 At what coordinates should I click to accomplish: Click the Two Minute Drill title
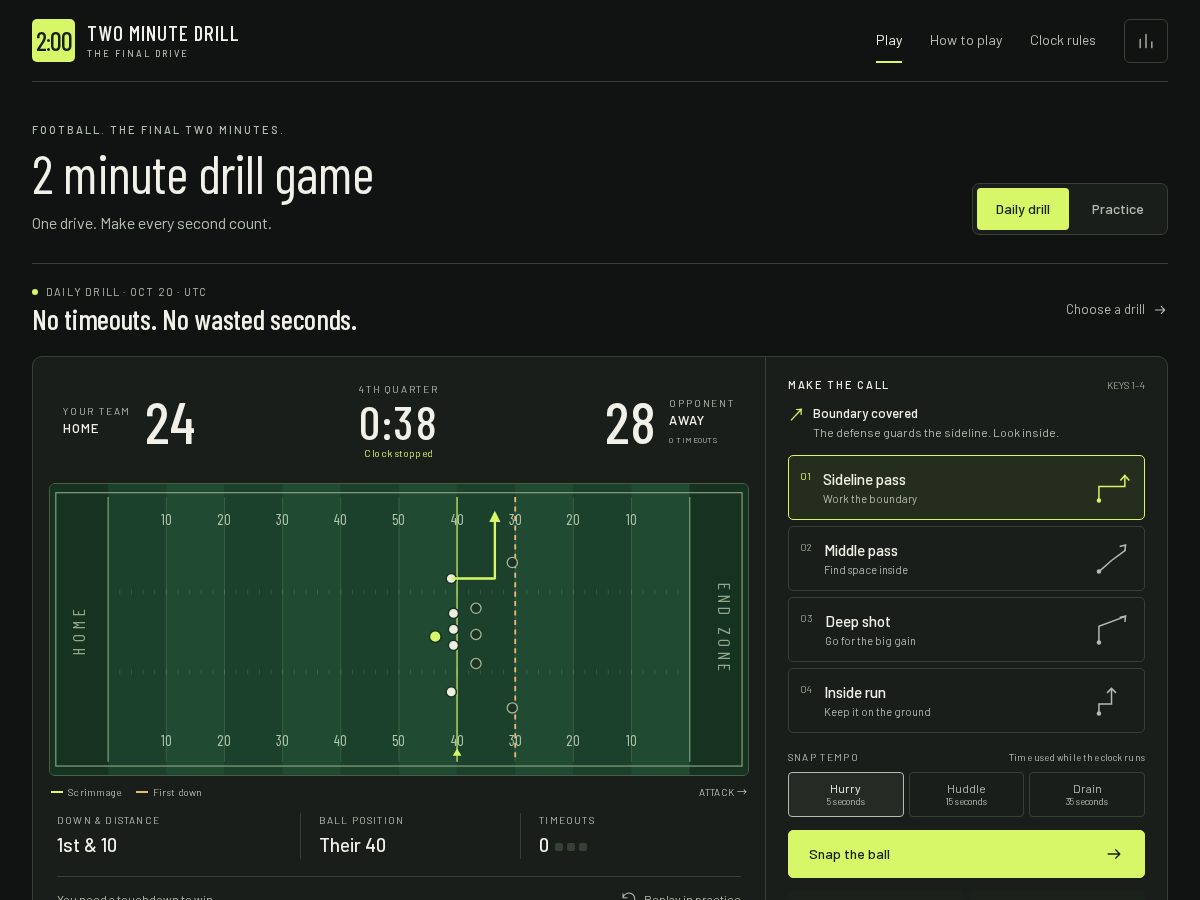point(163,34)
